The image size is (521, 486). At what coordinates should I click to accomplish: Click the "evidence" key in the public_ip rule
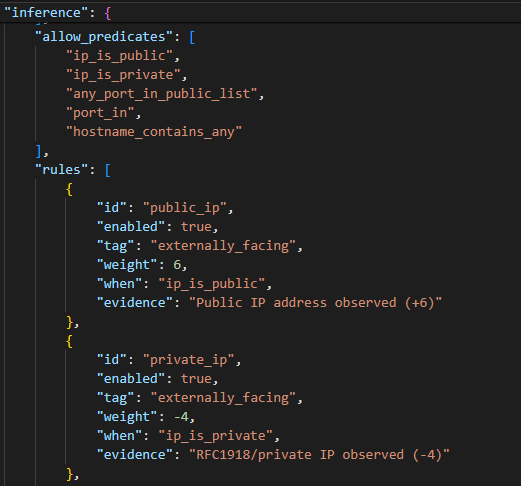(x=135, y=303)
